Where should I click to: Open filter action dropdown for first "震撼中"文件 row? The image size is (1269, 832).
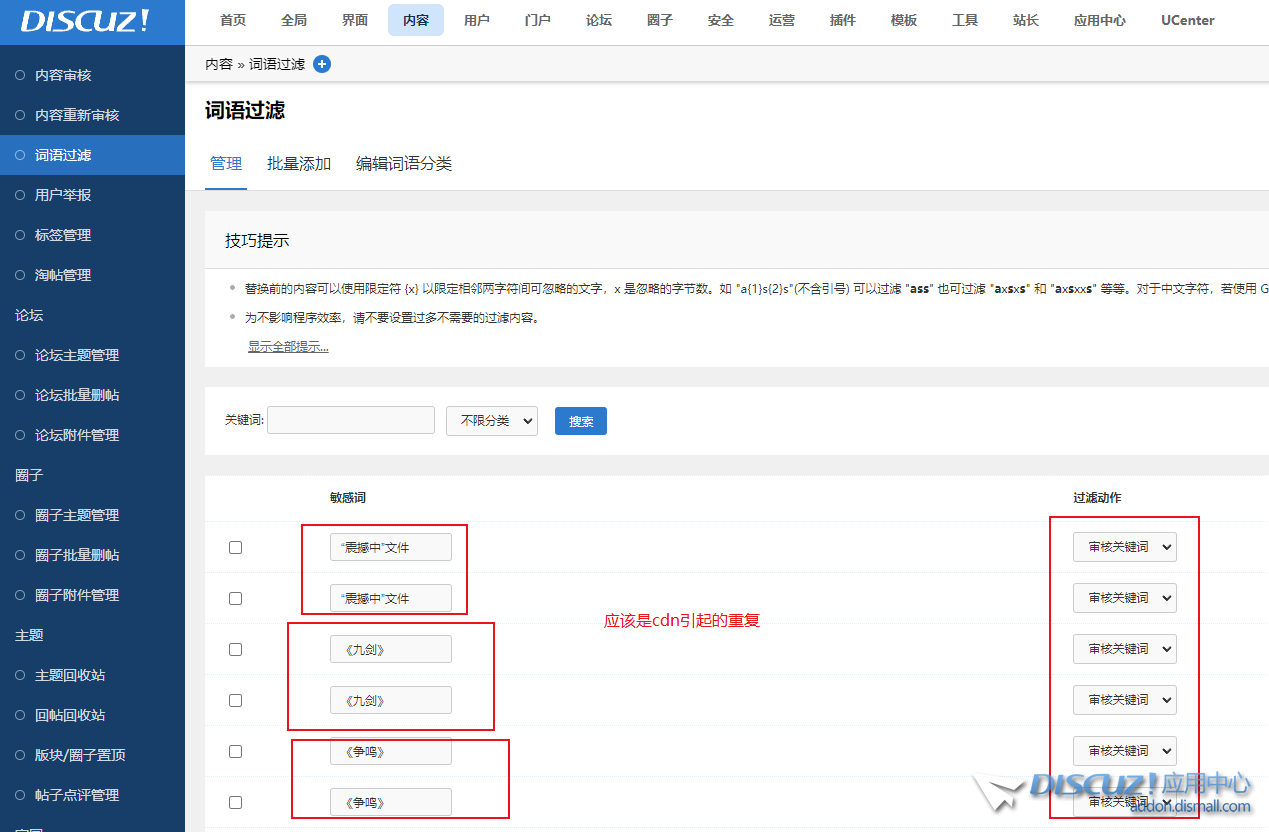coord(1124,547)
